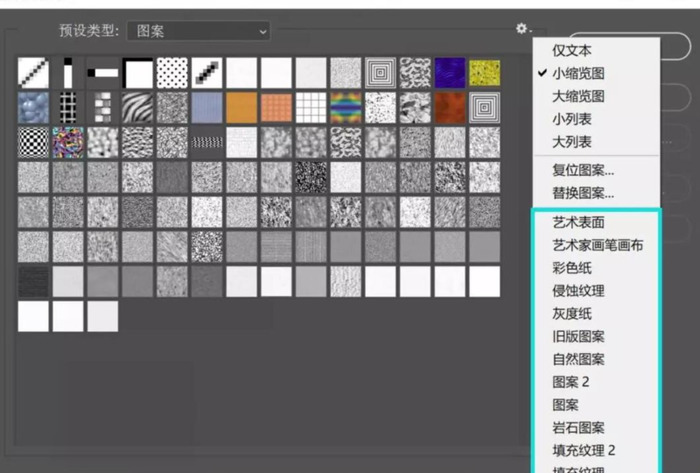Load the 灰度纸 pattern set

click(571, 314)
